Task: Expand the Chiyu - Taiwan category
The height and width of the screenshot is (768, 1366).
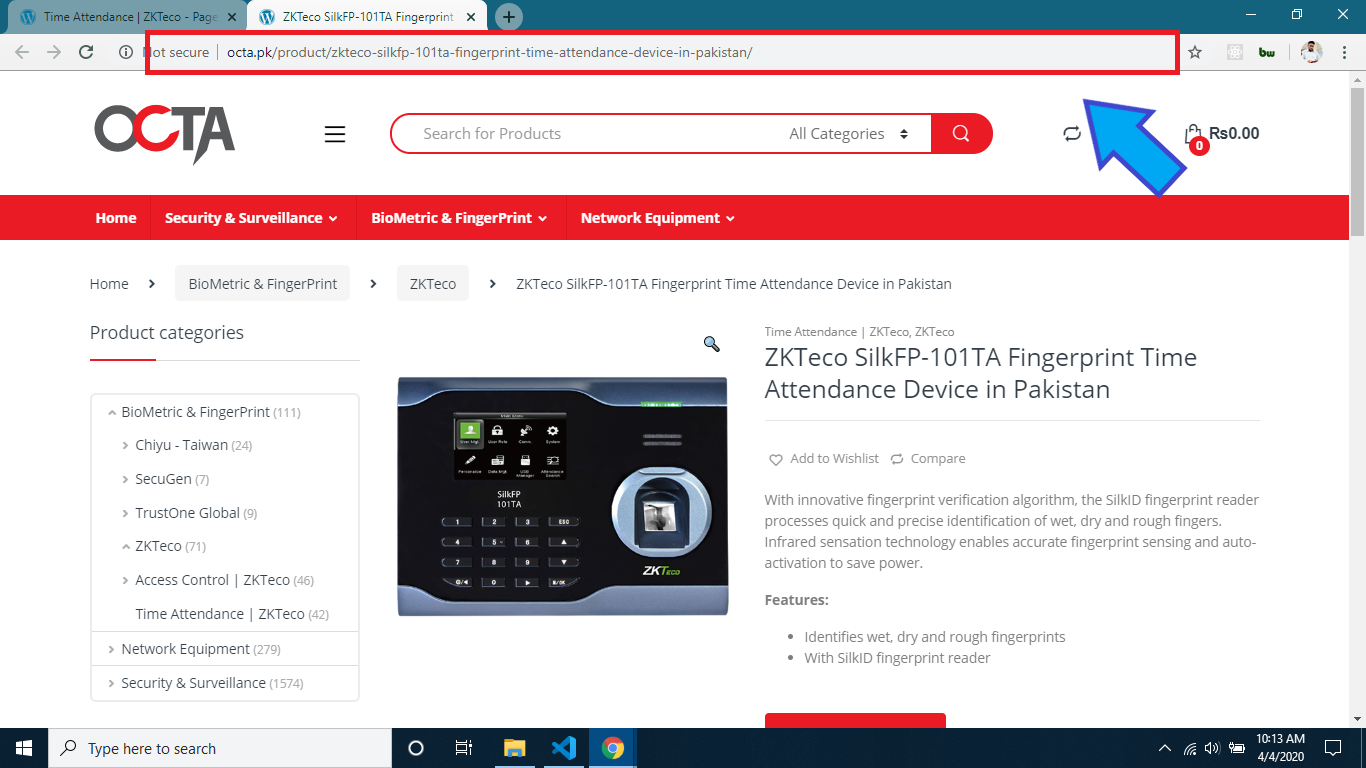Action: (125, 445)
